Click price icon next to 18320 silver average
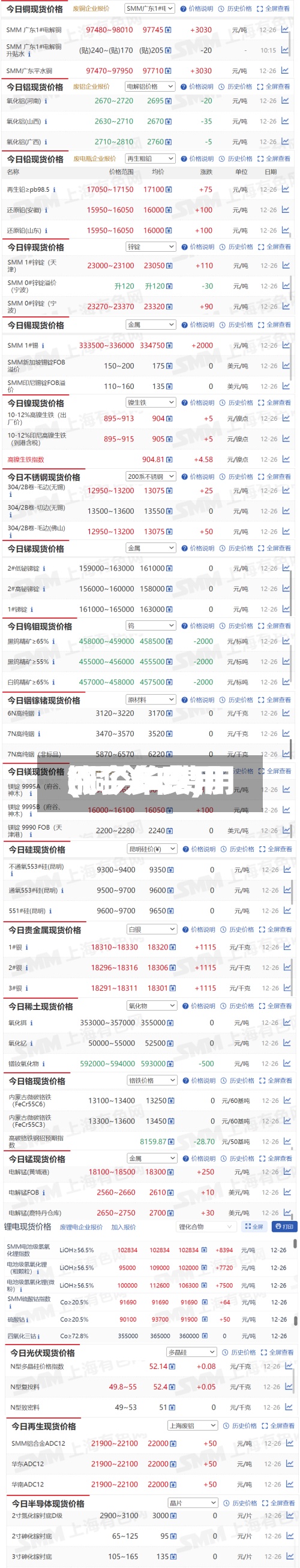Viewport: 300px width, 1568px height. coord(173,948)
